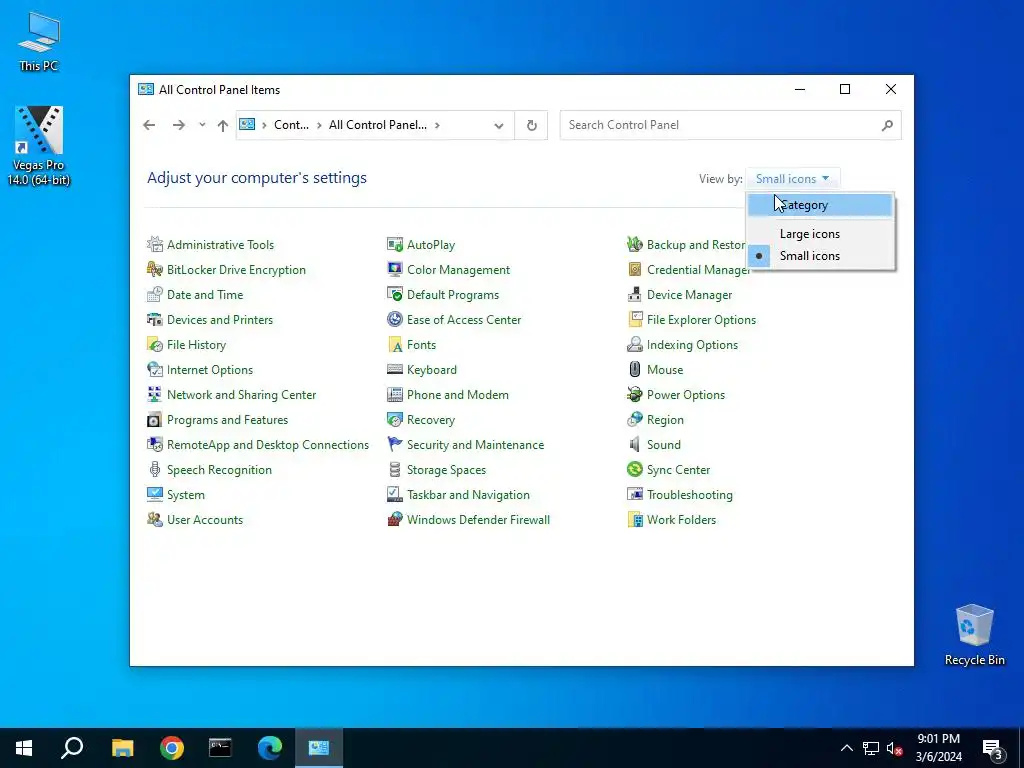Click the User Accounts icon
Image resolution: width=1024 pixels, height=768 pixels.
[155, 519]
